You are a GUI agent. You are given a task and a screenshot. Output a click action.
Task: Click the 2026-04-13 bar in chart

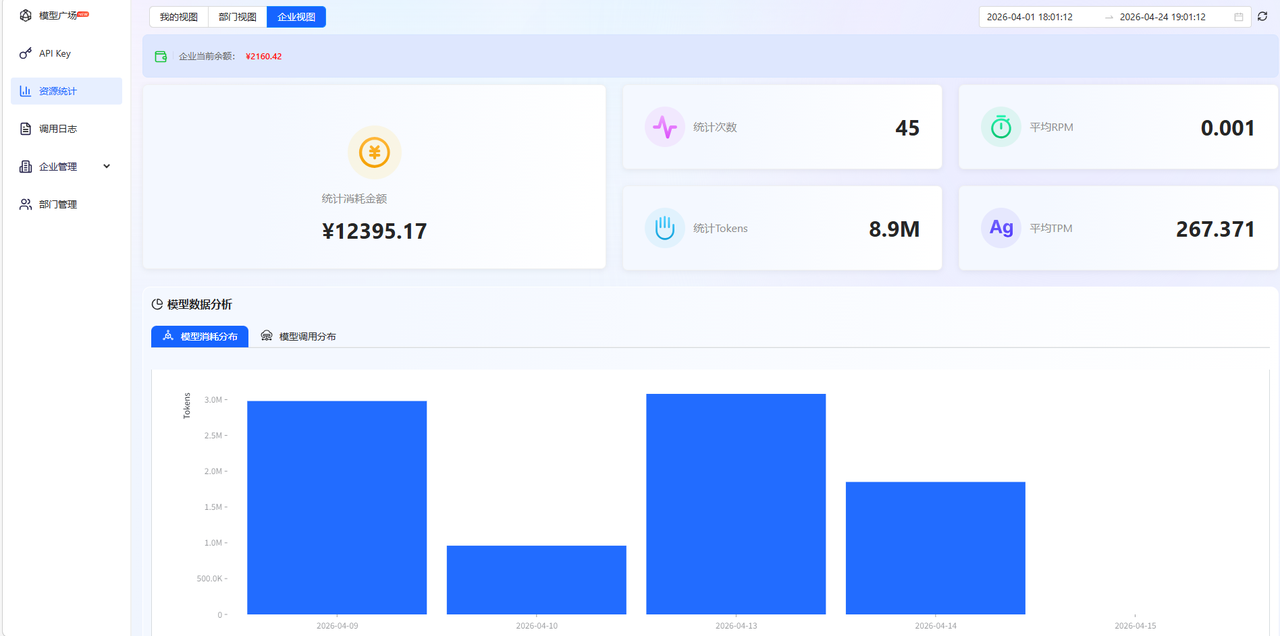click(x=736, y=504)
